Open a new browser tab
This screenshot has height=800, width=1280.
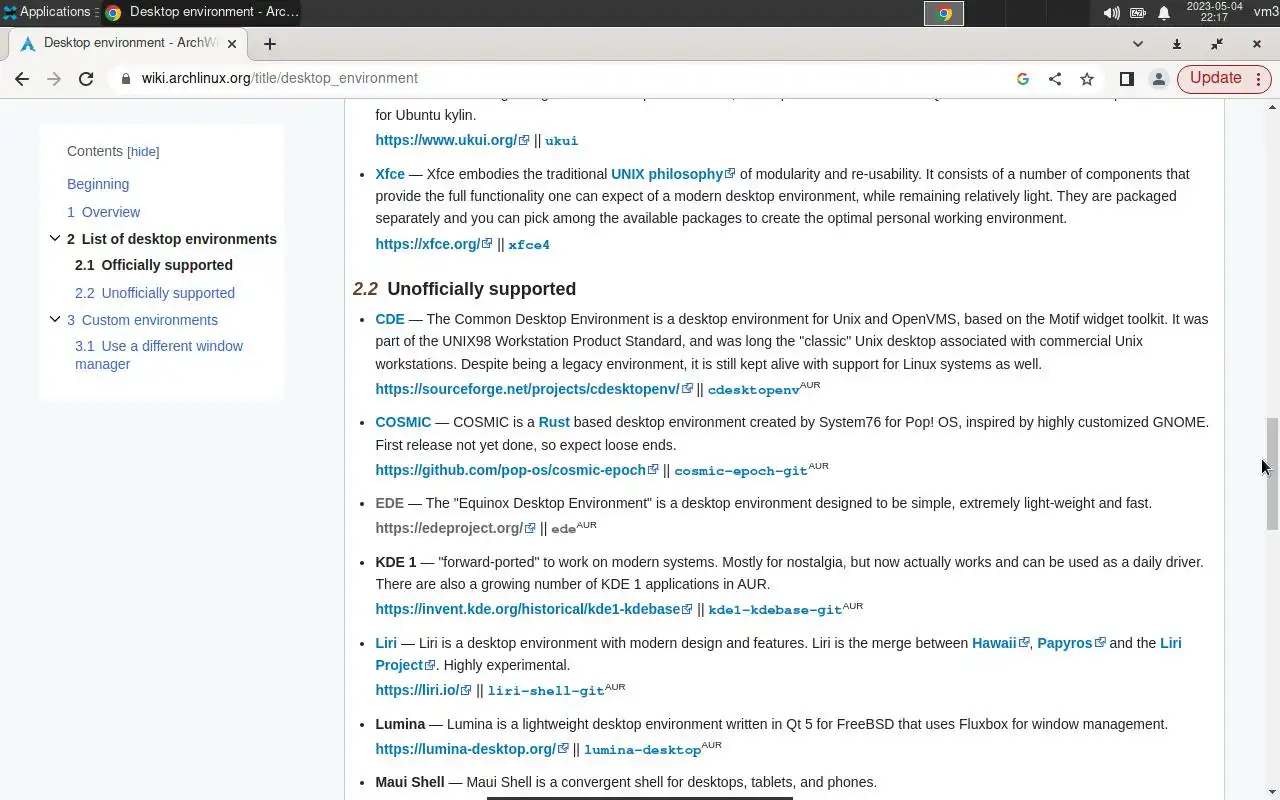coord(270,44)
